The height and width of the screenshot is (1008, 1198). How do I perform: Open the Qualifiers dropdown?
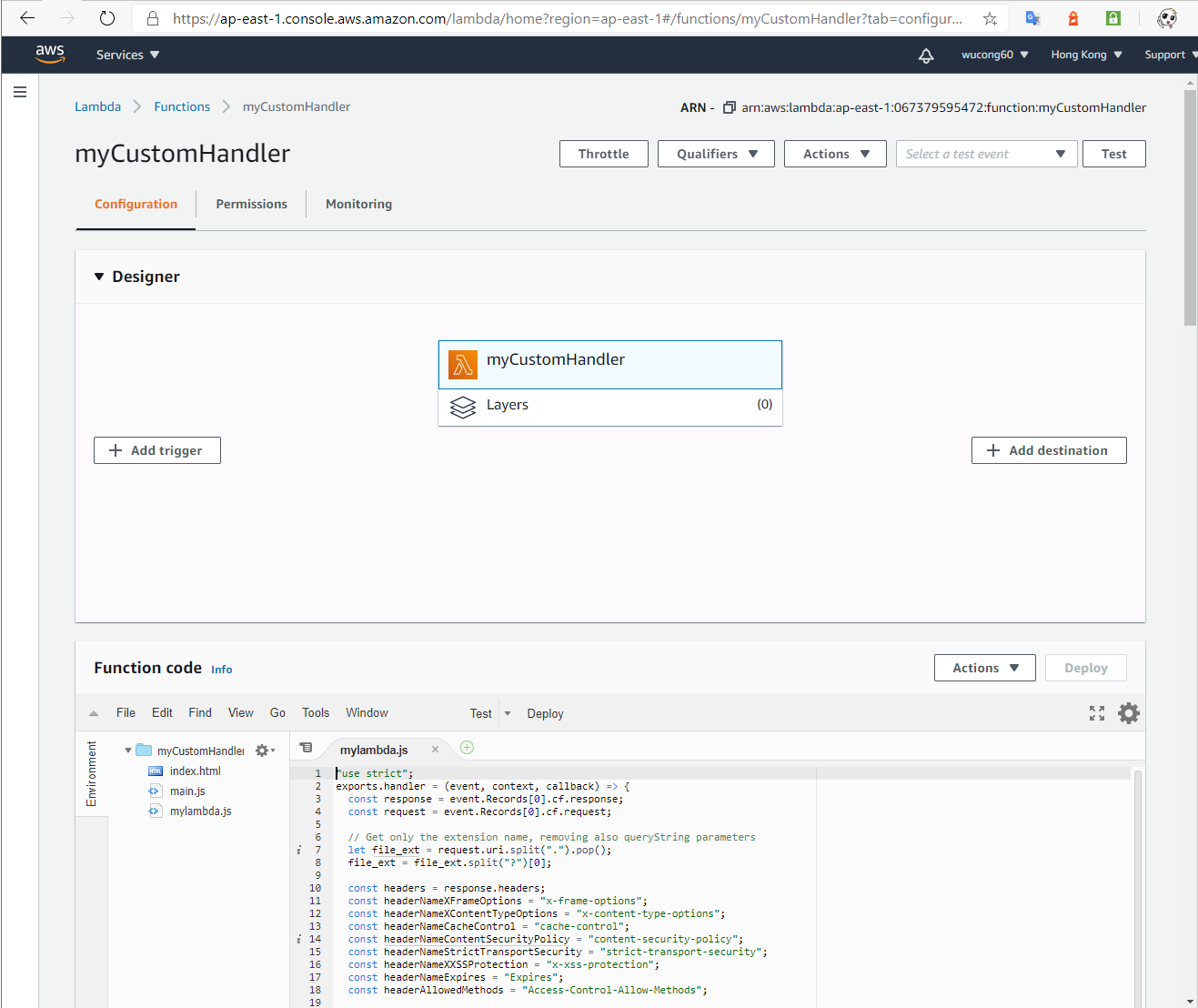[x=716, y=154]
